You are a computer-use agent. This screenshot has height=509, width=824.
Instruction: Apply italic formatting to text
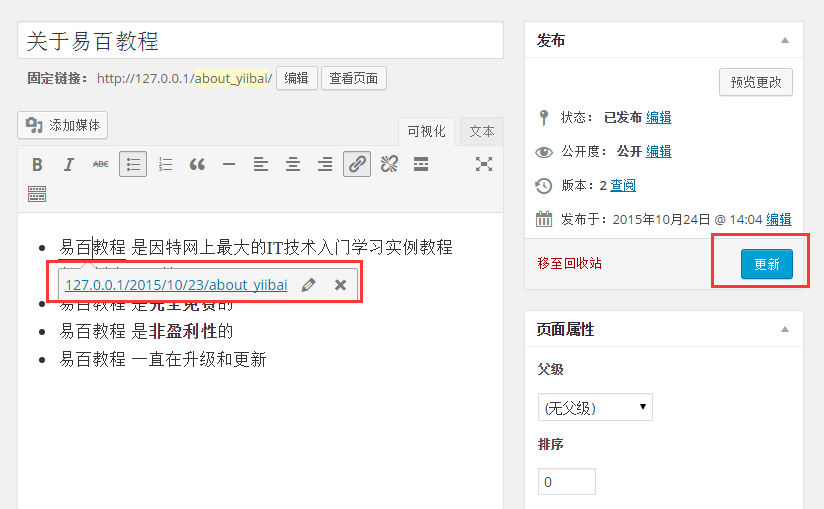[69, 165]
